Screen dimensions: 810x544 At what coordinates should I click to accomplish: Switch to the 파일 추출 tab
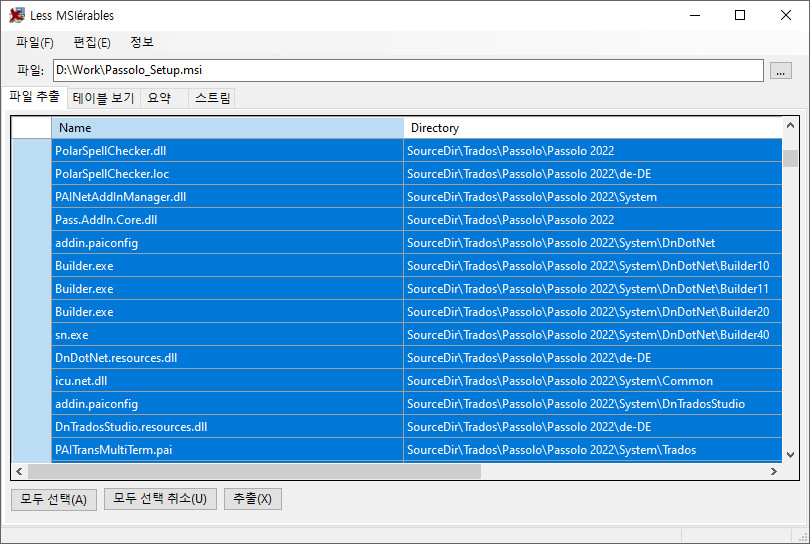point(35,97)
